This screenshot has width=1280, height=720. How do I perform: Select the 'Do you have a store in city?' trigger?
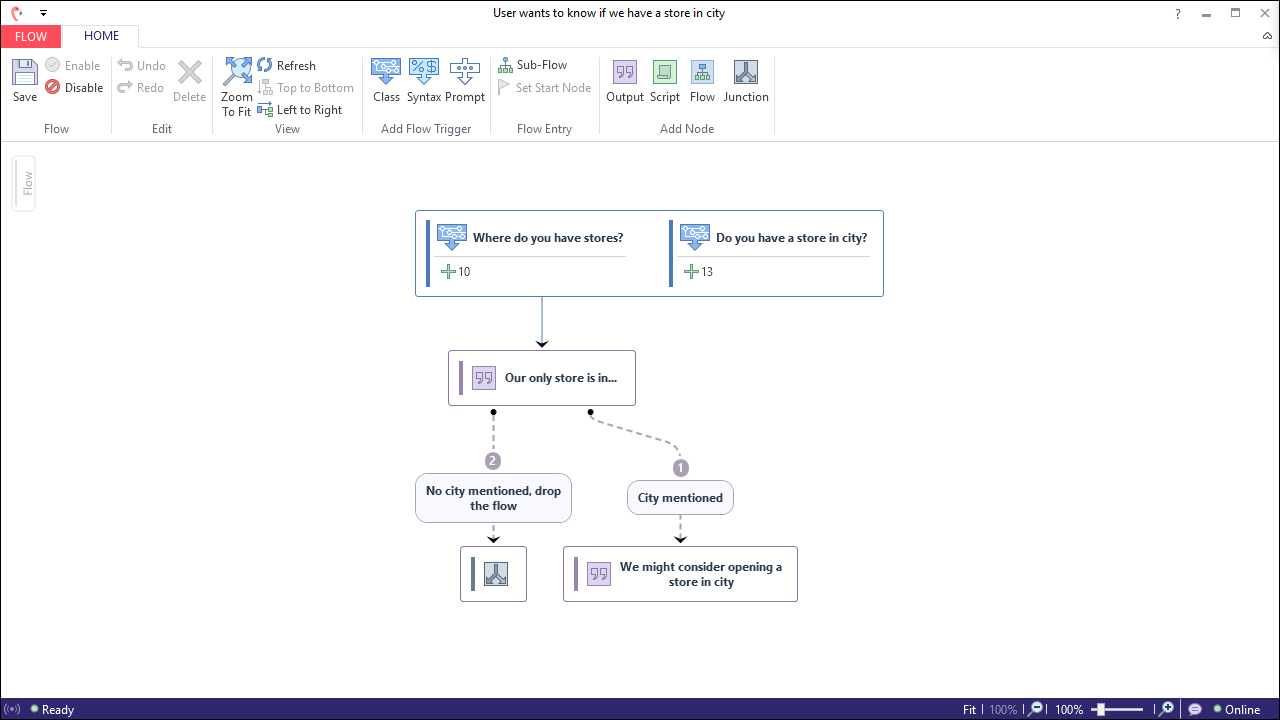(x=772, y=254)
